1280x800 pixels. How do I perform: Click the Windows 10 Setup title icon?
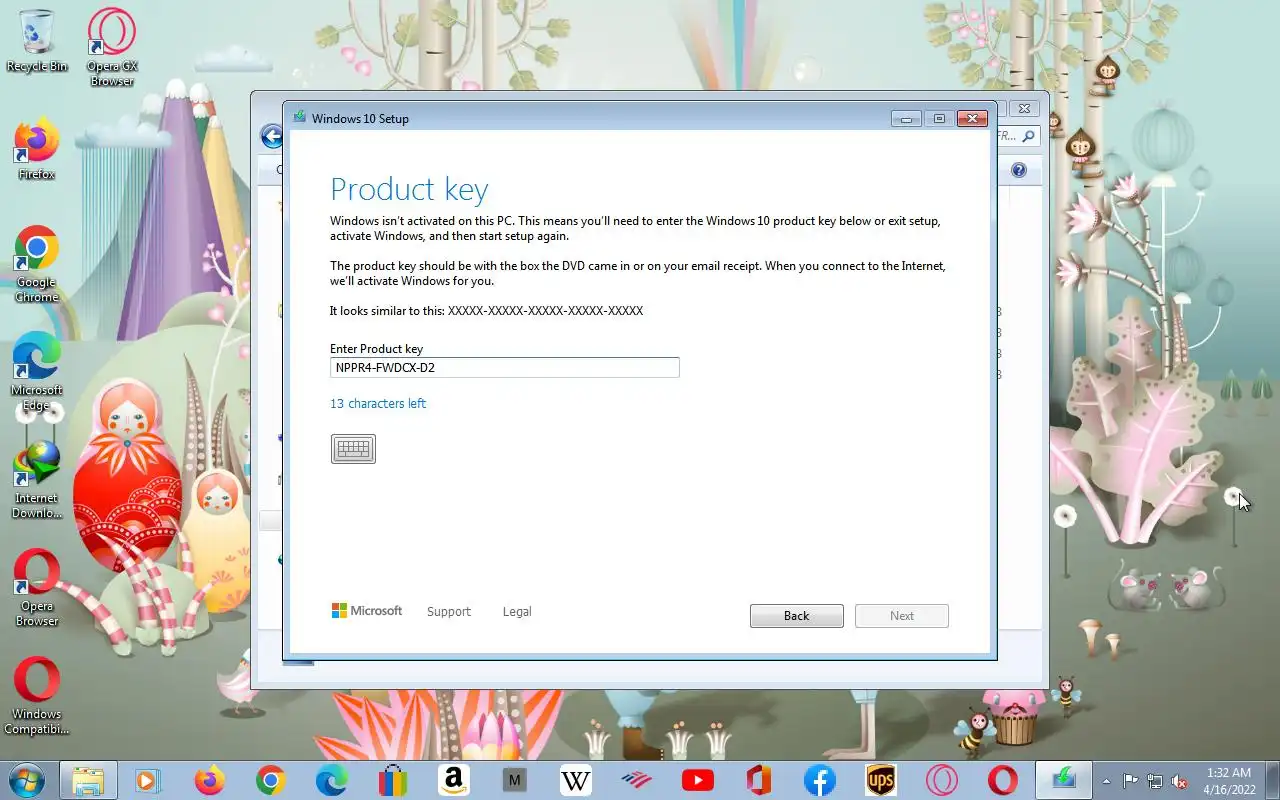pyautogui.click(x=299, y=117)
